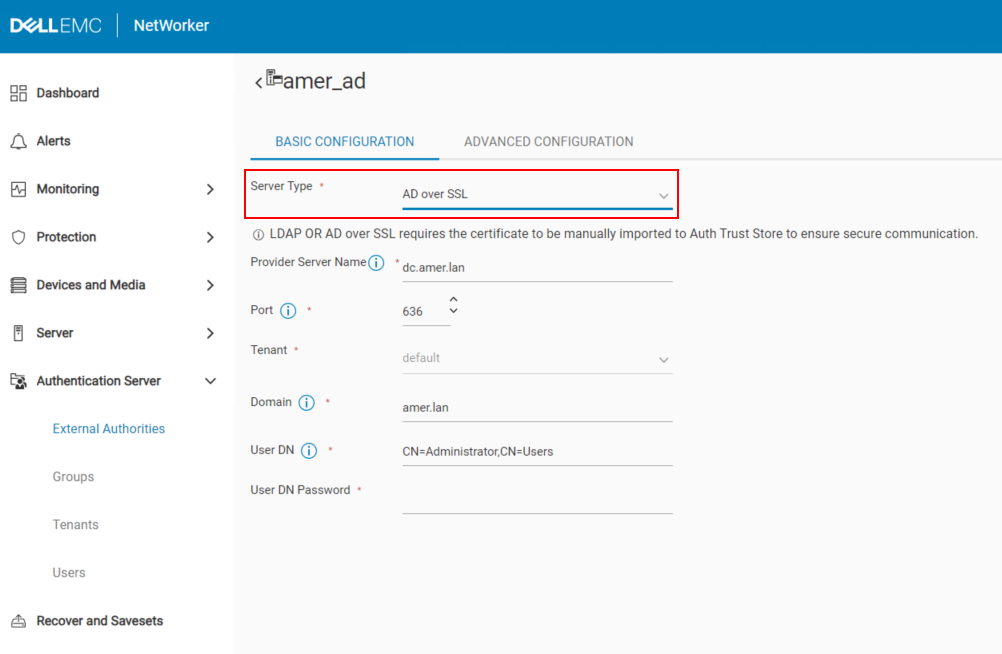
Task: Click the info icon beside Provider Server Name
Action: pyautogui.click(x=375, y=262)
